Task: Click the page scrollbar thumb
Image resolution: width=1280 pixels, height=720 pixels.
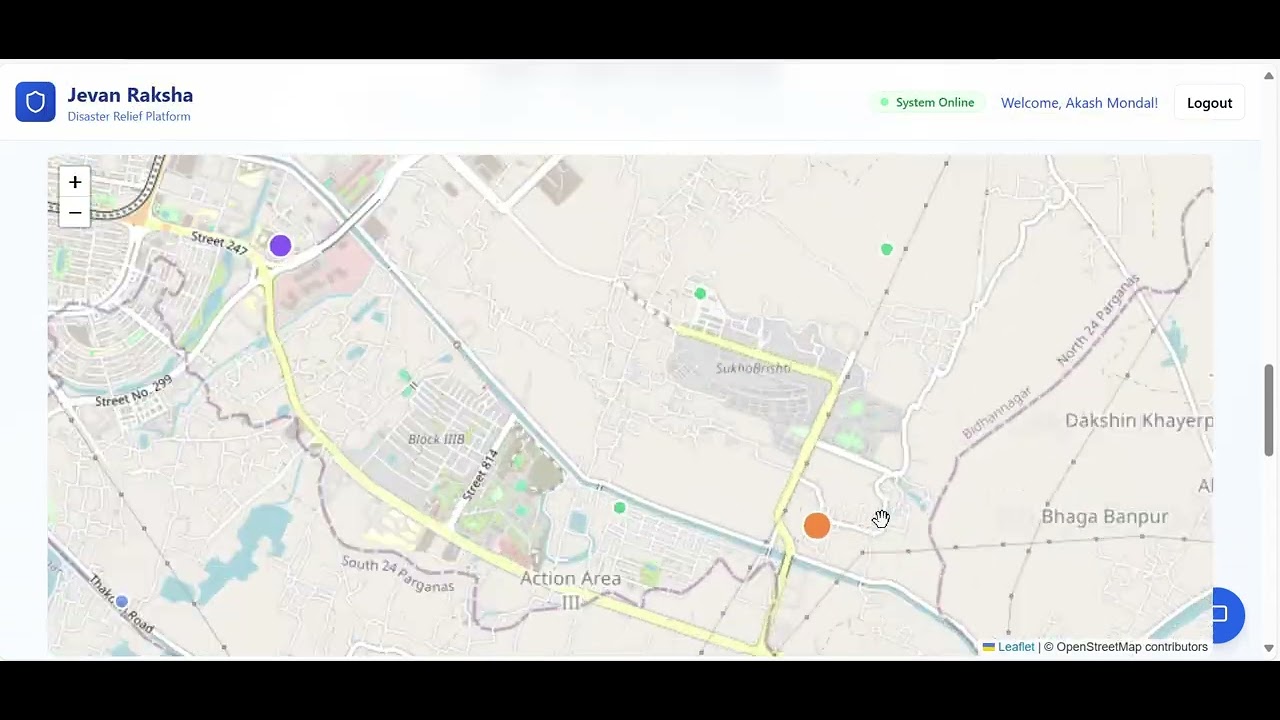Action: tap(1269, 410)
